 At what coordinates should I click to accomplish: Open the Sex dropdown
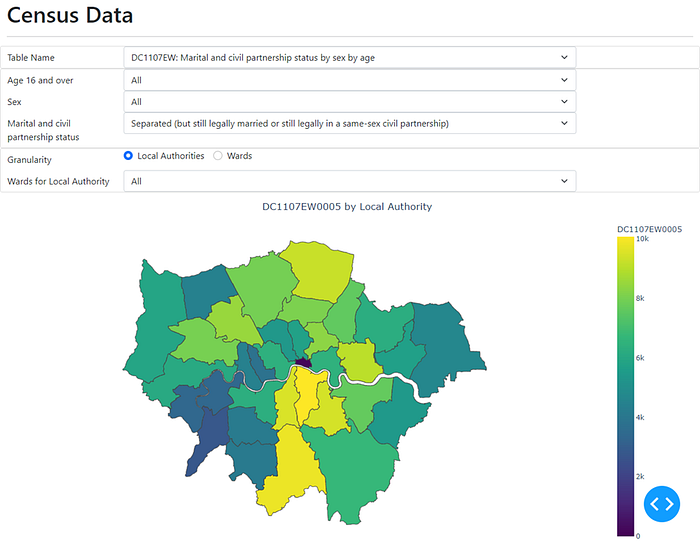tap(349, 101)
